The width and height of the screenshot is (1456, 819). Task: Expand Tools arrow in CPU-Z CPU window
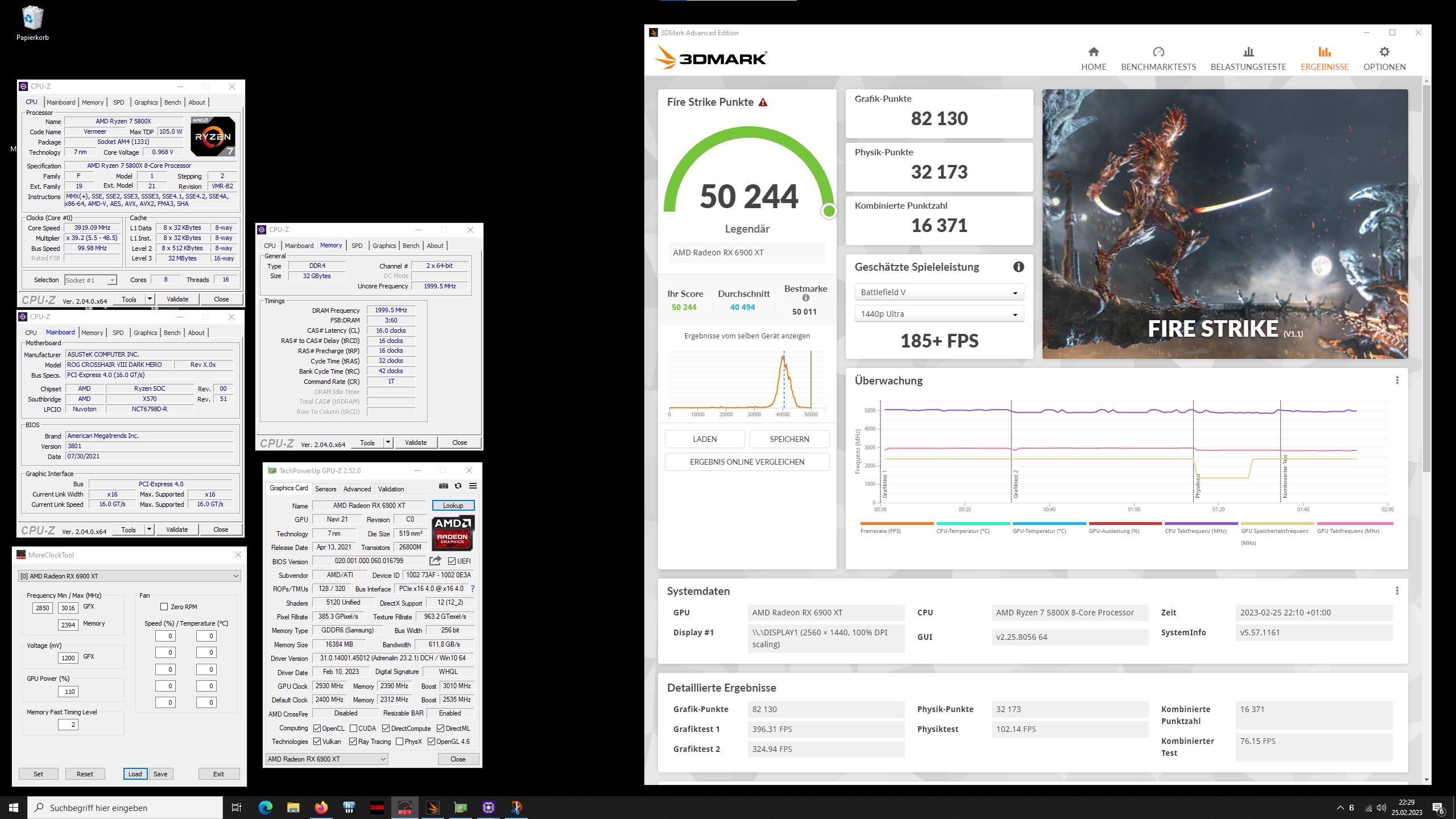tap(150, 299)
